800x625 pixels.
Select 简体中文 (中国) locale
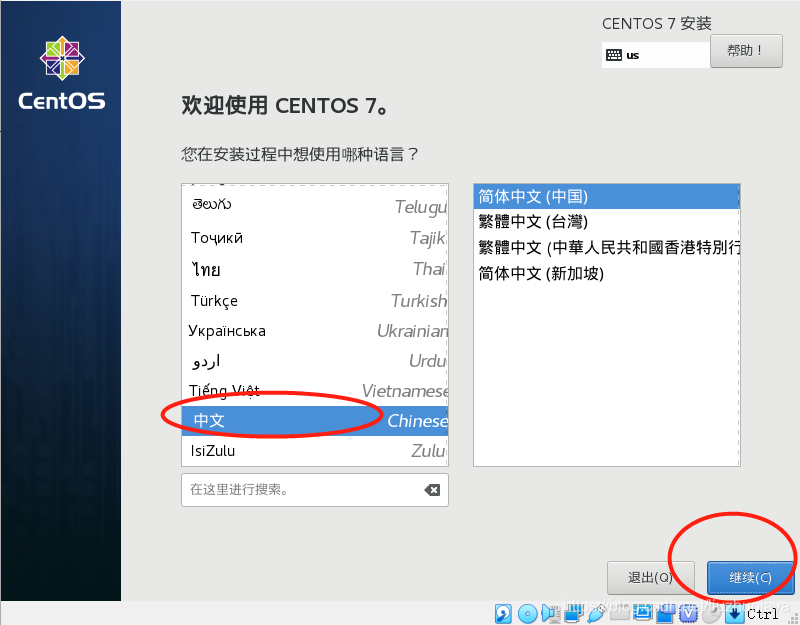pos(607,196)
